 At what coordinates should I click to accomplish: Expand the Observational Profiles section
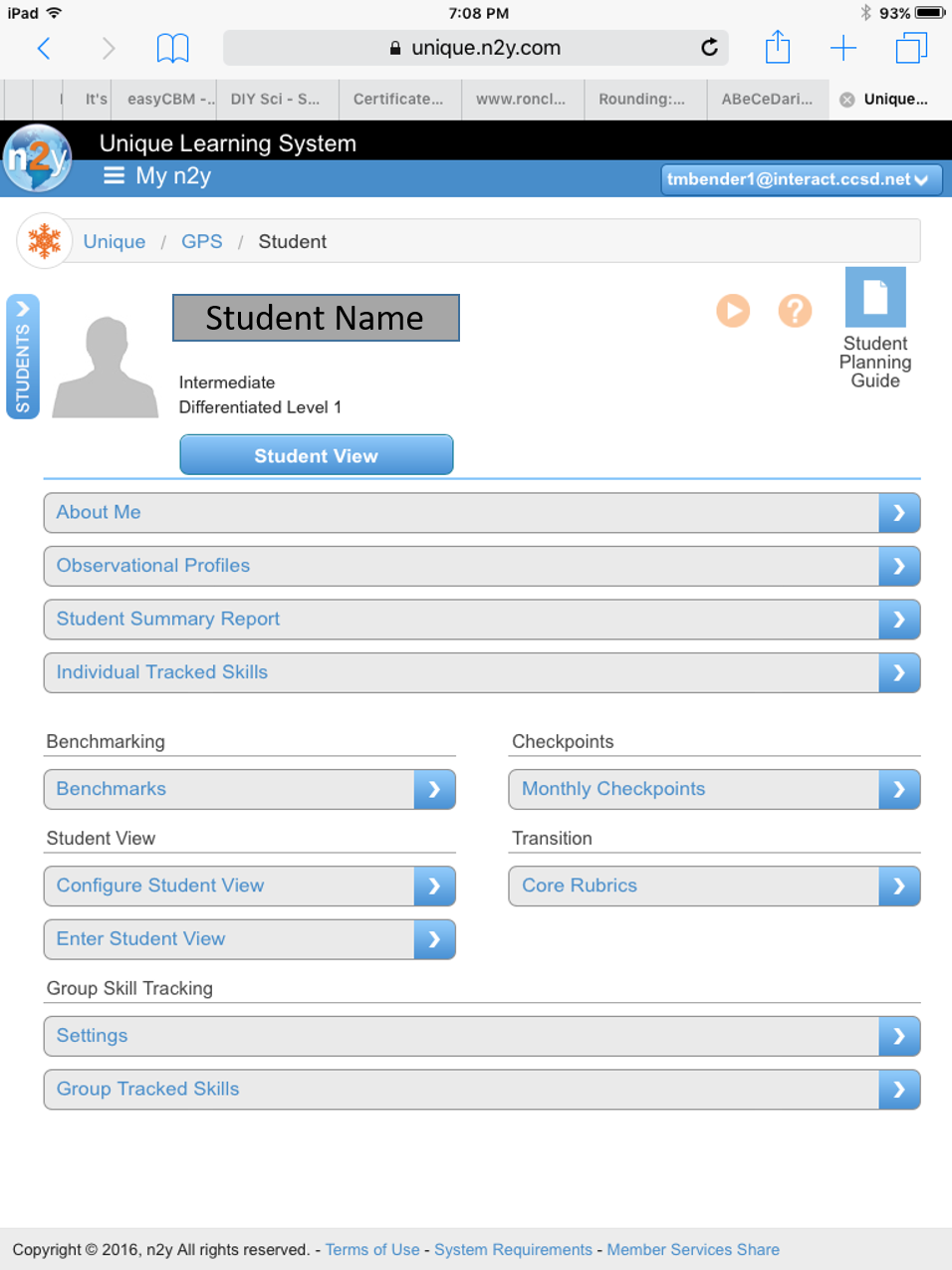482,566
